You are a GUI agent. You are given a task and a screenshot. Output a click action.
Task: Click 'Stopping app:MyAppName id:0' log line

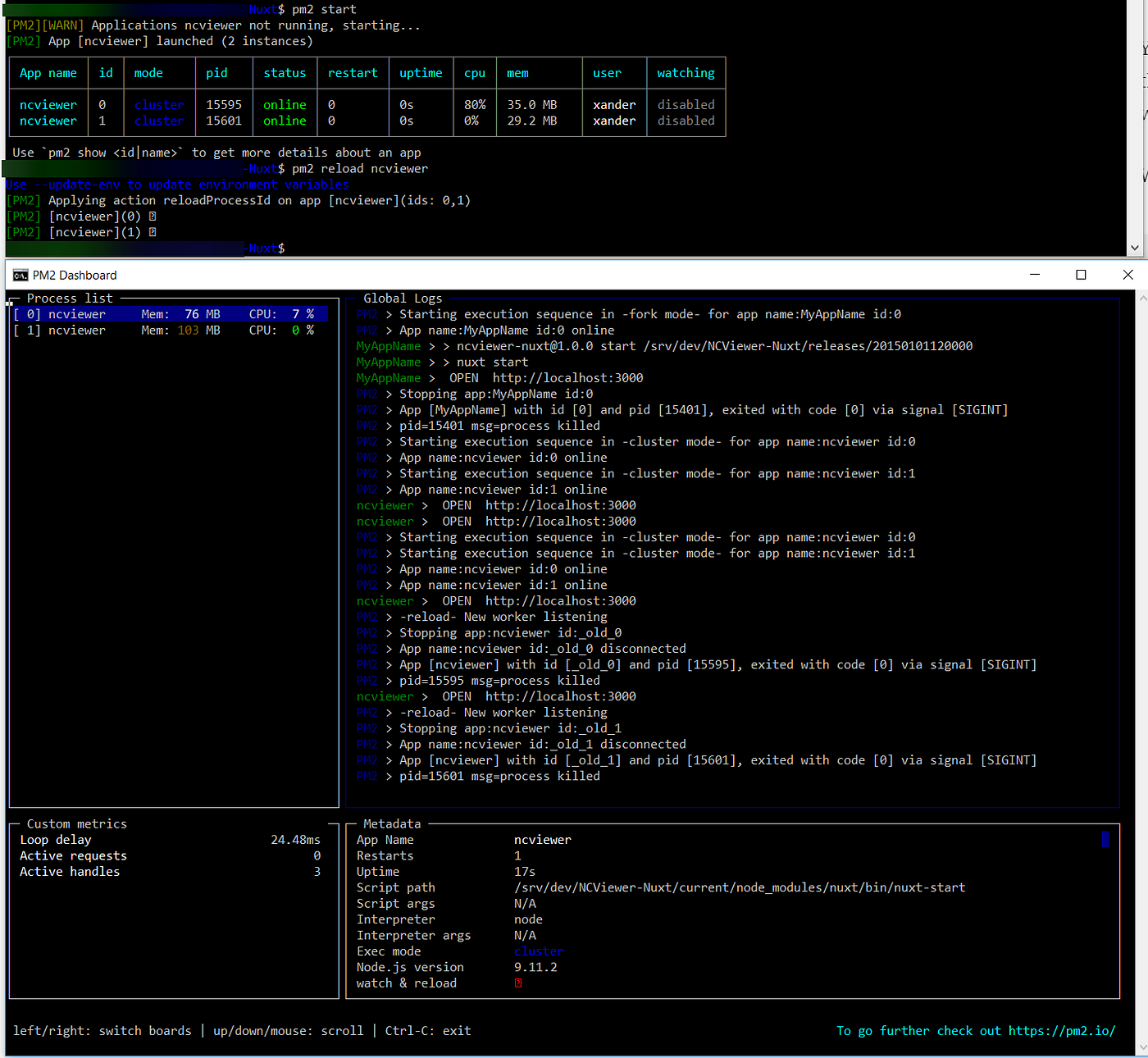pyautogui.click(x=496, y=394)
